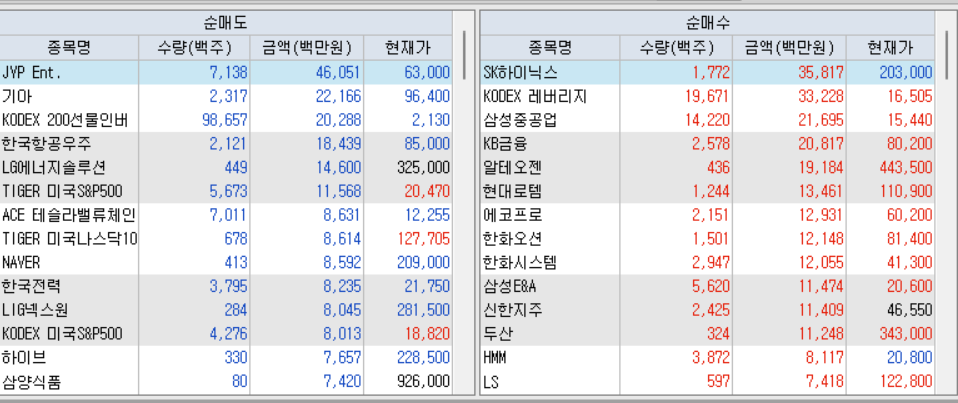The height and width of the screenshot is (403, 958).
Task: Click 한화시스템 price 41,300
Action: click(910, 263)
